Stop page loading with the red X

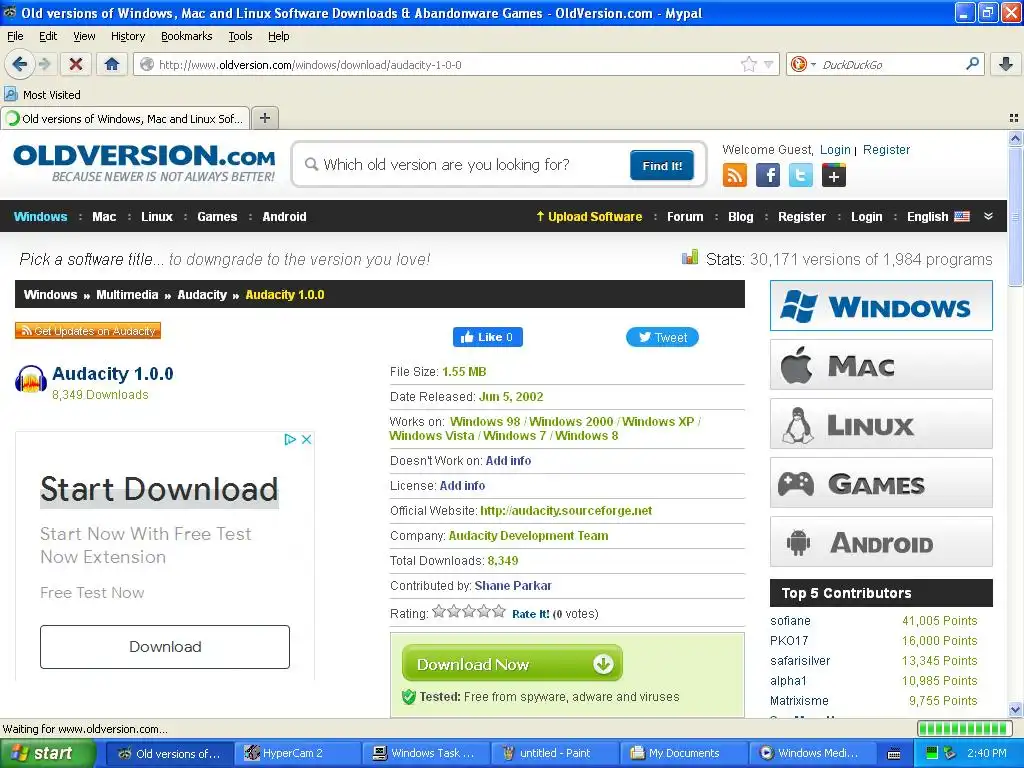coord(76,64)
